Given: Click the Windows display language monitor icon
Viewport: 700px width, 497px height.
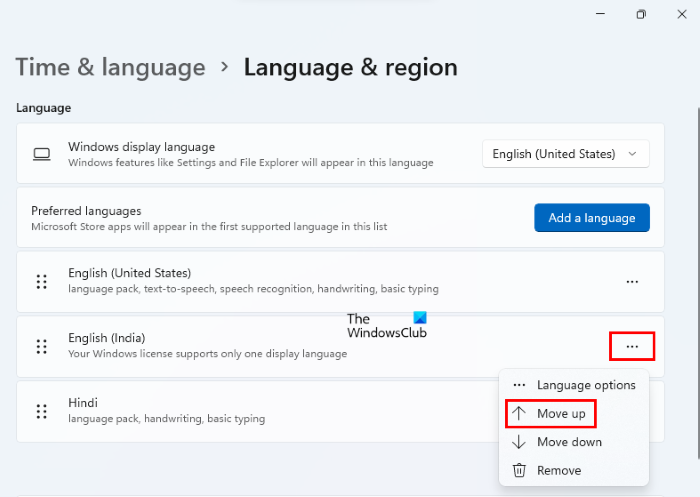Looking at the screenshot, I should [41, 154].
